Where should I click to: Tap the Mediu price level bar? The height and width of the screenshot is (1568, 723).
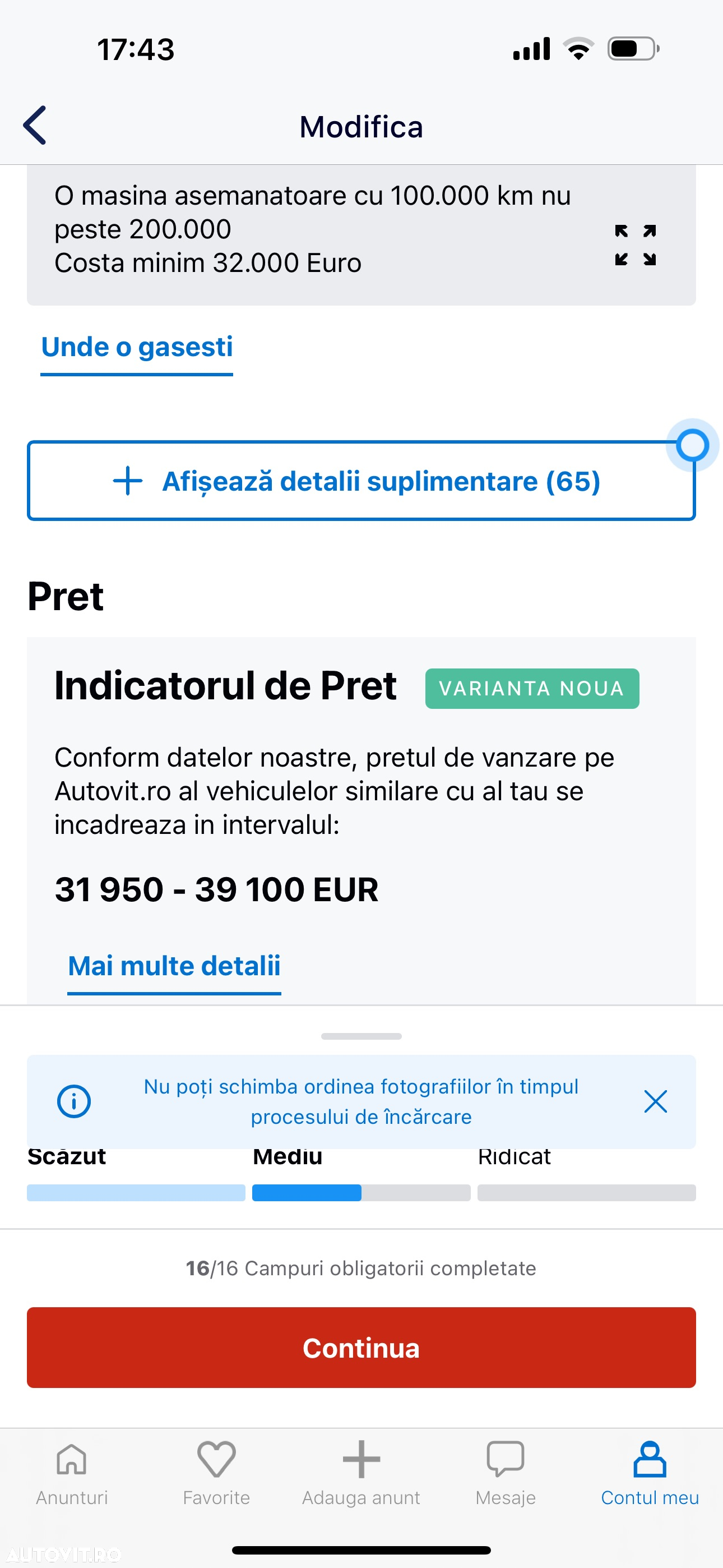(361, 1192)
